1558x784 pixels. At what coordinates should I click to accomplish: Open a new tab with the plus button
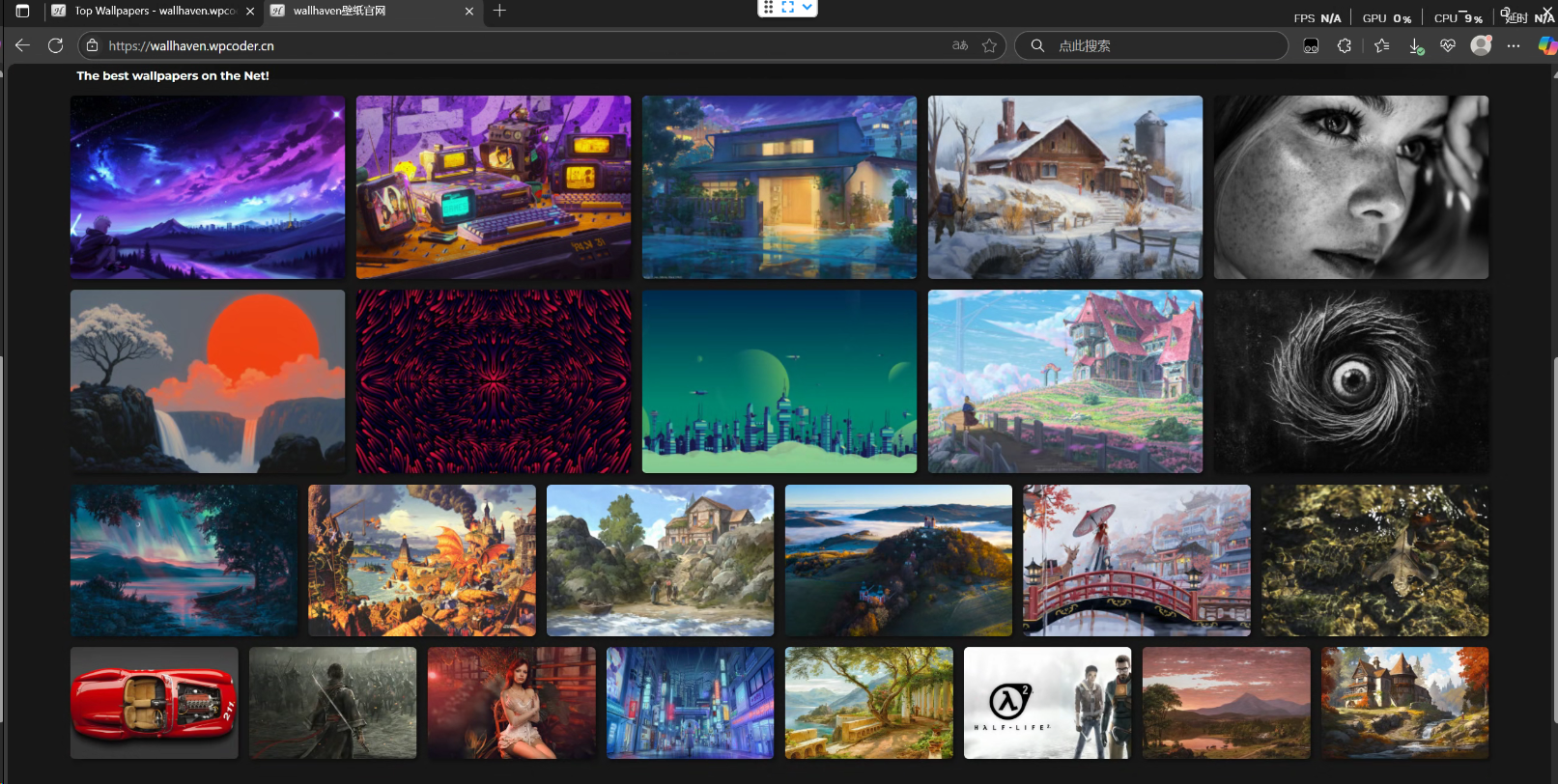(x=499, y=12)
